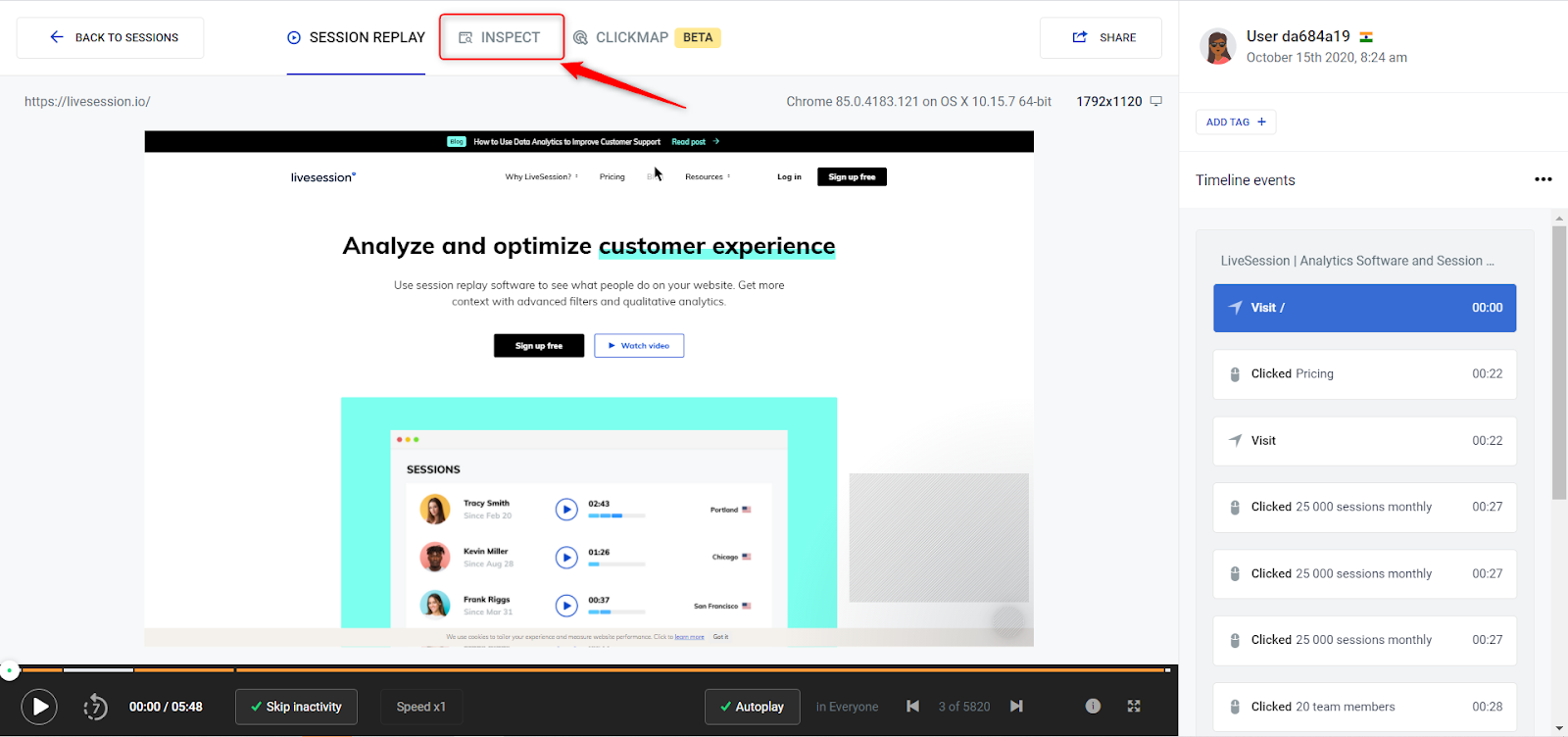Rewind the replay 7 seconds
Viewport: 1568px width, 737px height.
[x=95, y=706]
